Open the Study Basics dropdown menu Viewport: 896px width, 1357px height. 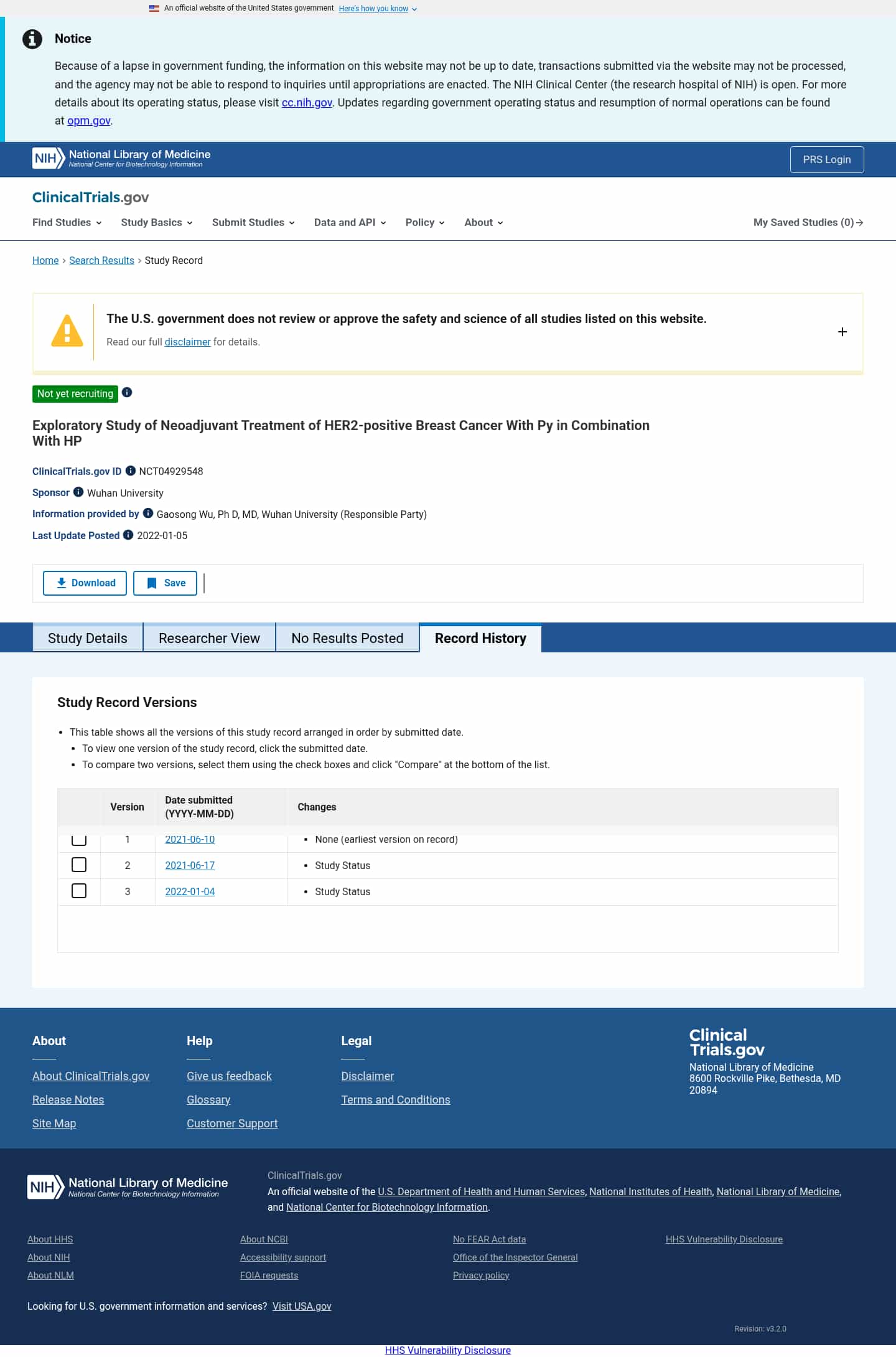pyautogui.click(x=157, y=222)
